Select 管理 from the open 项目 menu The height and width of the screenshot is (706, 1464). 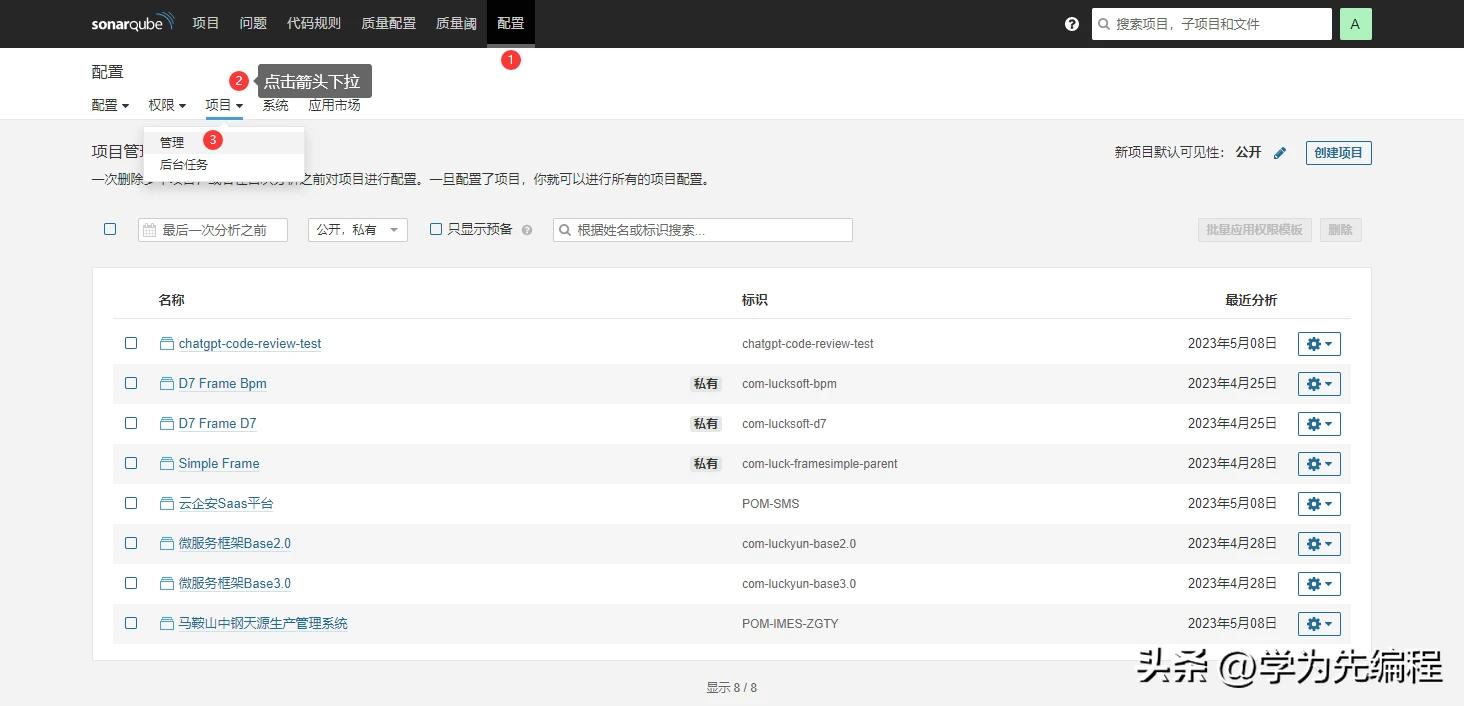(171, 141)
